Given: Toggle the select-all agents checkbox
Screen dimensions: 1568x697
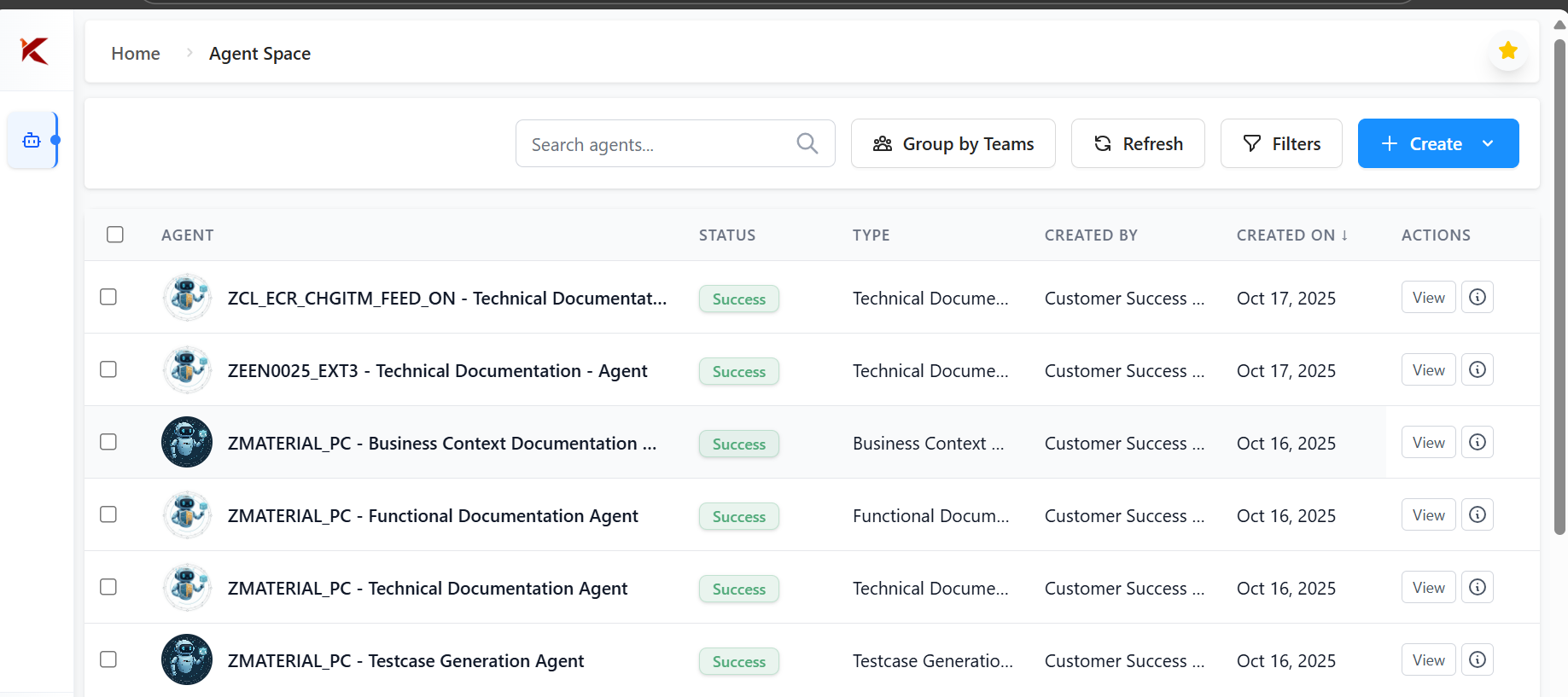Looking at the screenshot, I should pyautogui.click(x=115, y=235).
